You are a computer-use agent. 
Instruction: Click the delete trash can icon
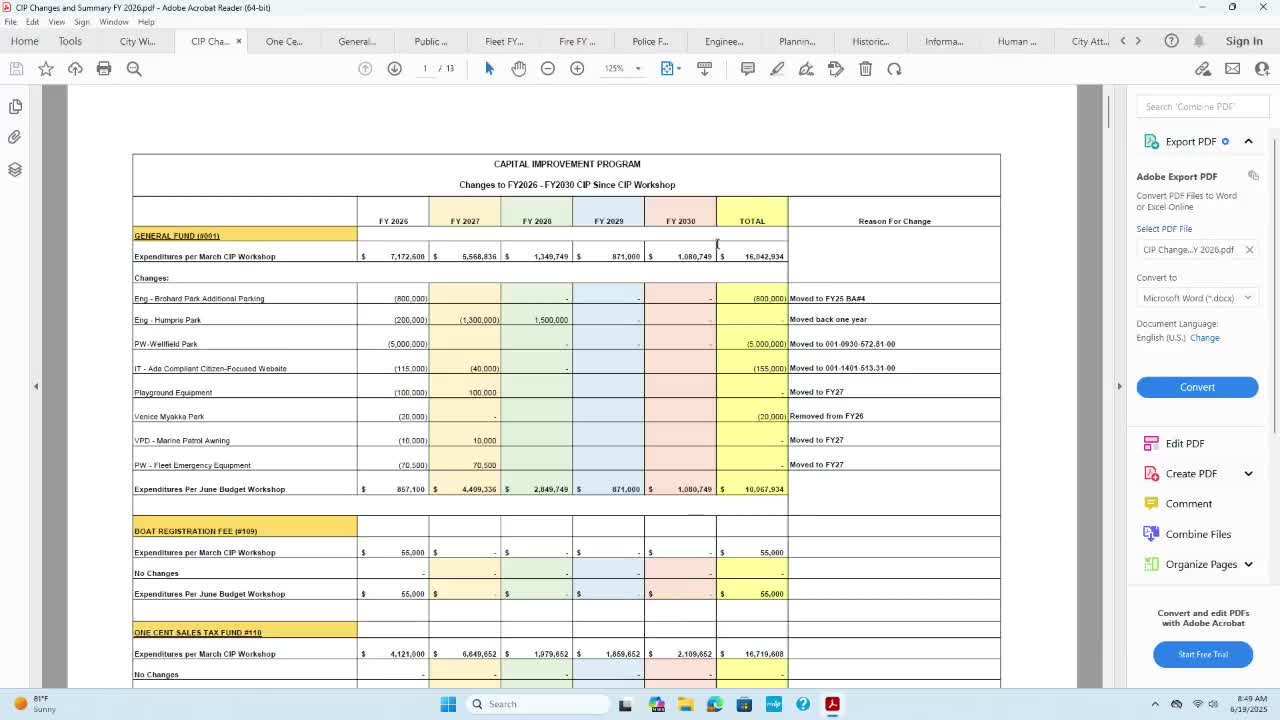[866, 69]
